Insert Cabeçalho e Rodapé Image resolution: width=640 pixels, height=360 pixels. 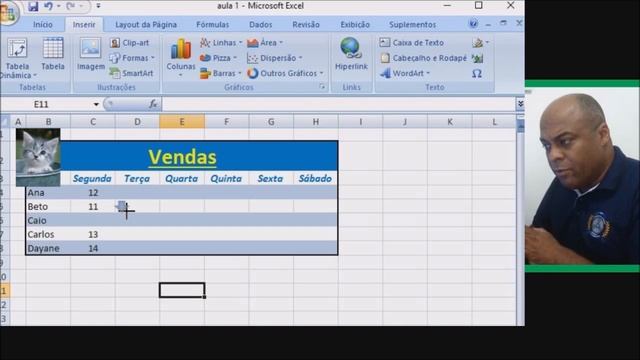(423, 58)
